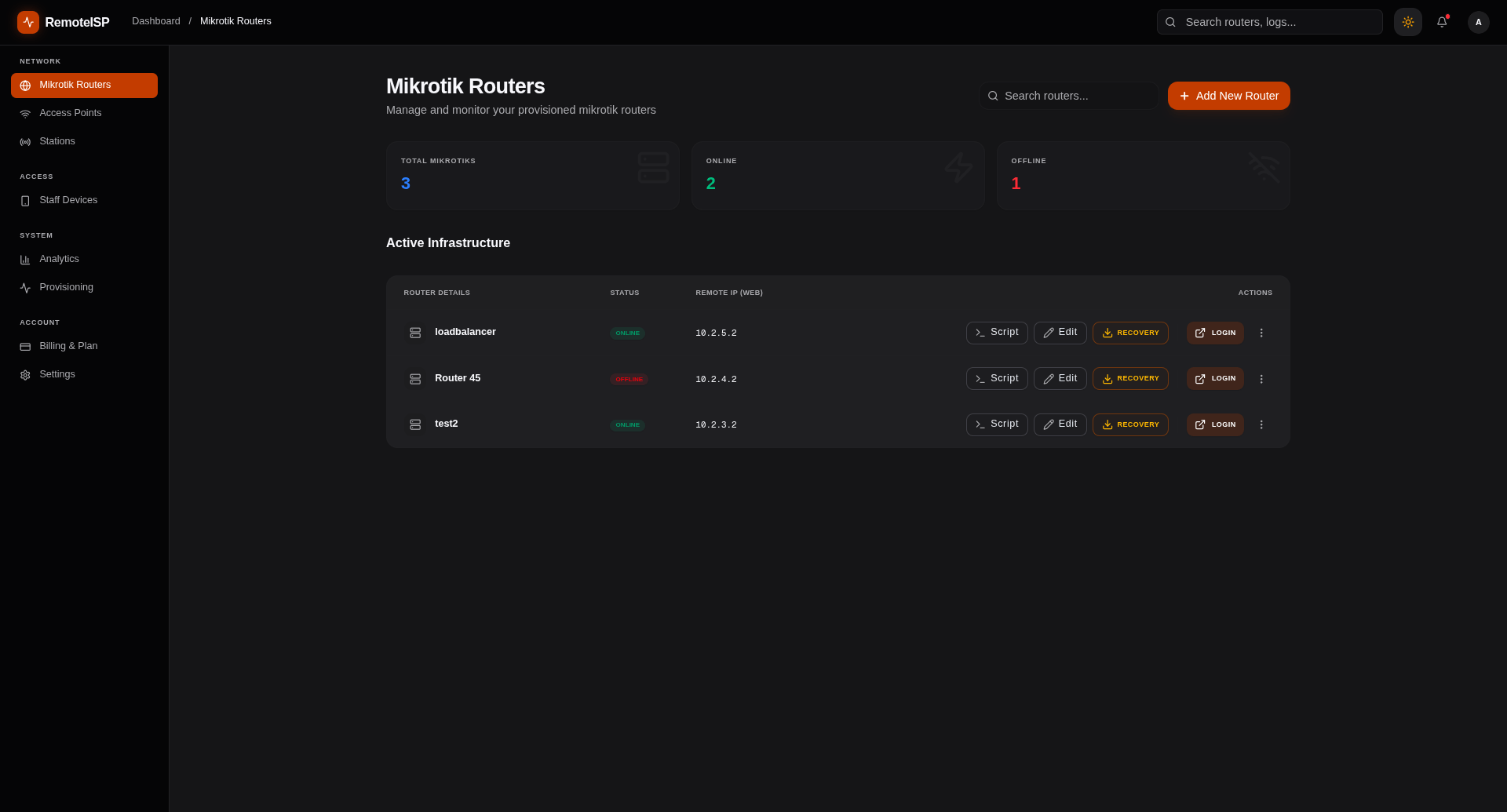Login to loadbalancer router

[1215, 333]
